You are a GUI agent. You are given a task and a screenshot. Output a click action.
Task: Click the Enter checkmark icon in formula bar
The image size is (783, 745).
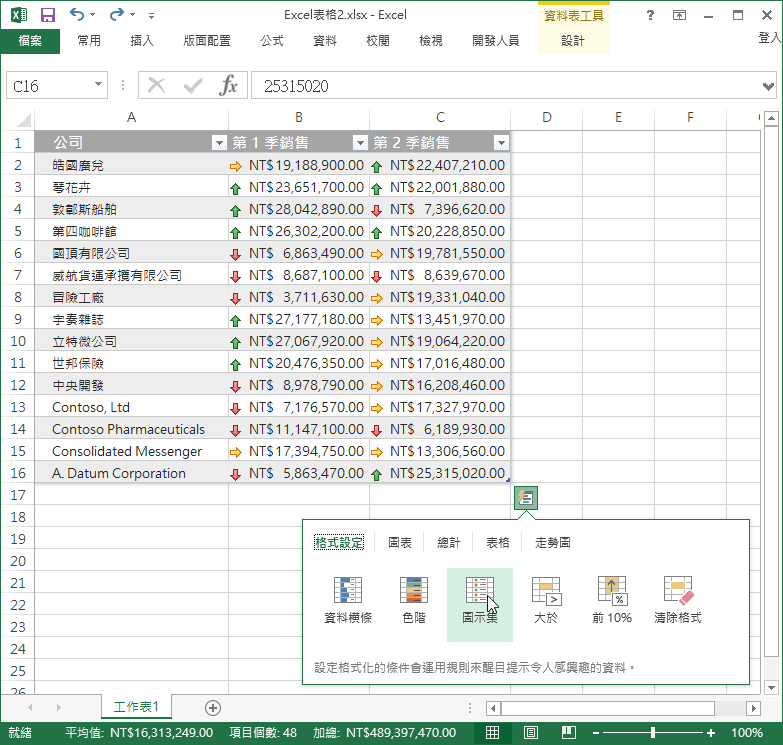point(193,85)
